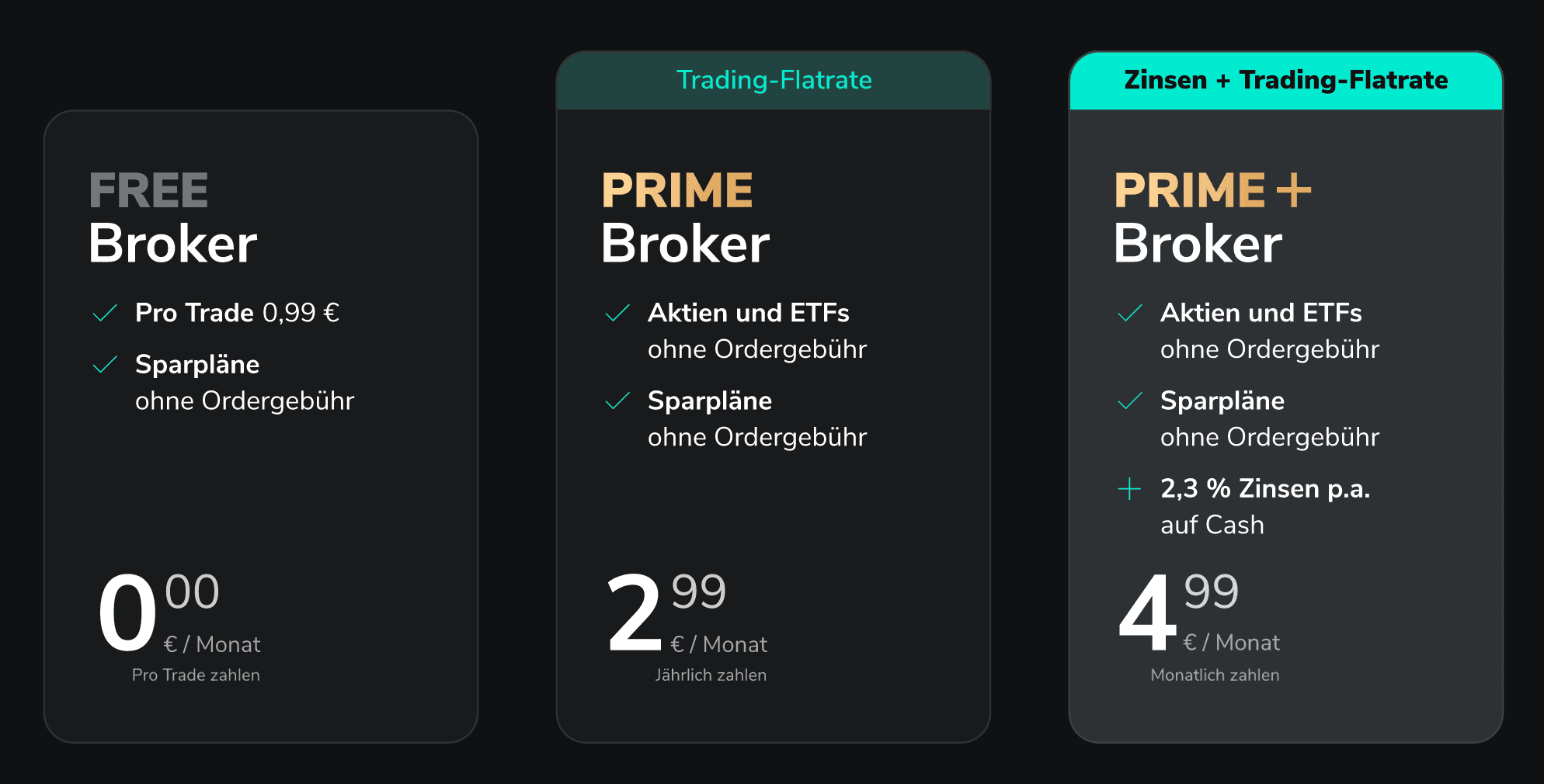
Task: Click the 2,3 % Zinsen p.a. text
Action: (1265, 489)
